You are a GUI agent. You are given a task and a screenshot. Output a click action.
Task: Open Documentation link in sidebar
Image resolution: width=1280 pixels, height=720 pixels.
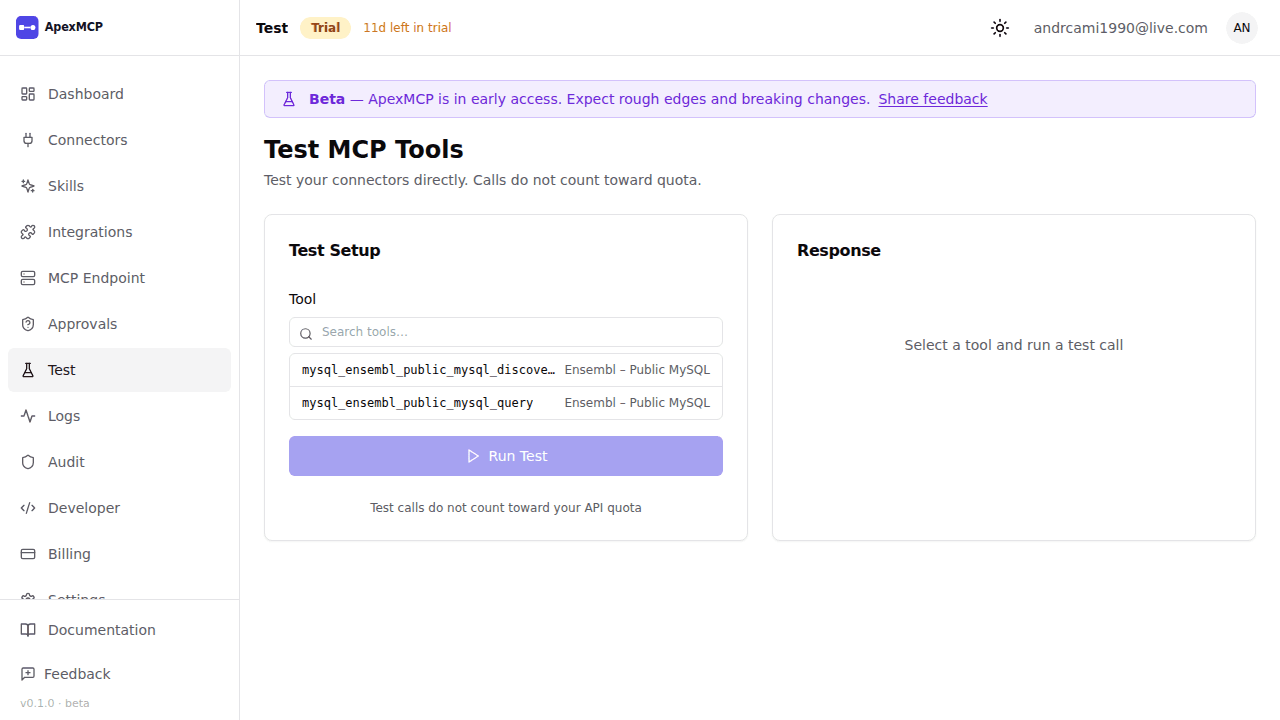pos(119,630)
